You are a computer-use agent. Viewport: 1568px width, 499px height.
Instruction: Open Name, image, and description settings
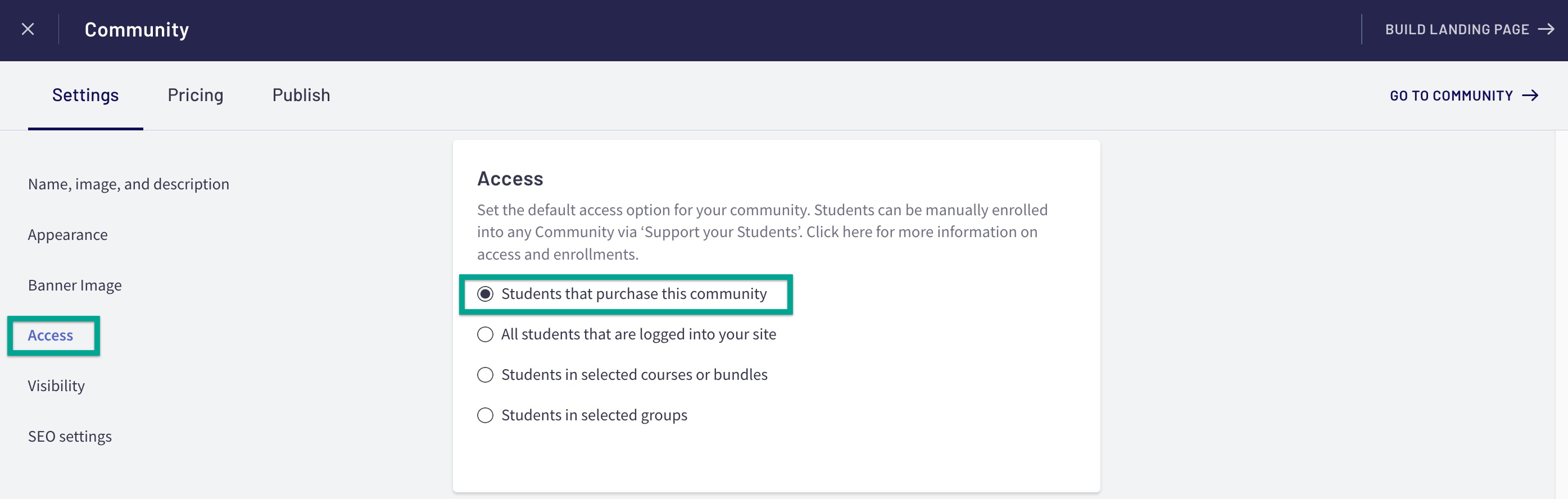(x=129, y=184)
